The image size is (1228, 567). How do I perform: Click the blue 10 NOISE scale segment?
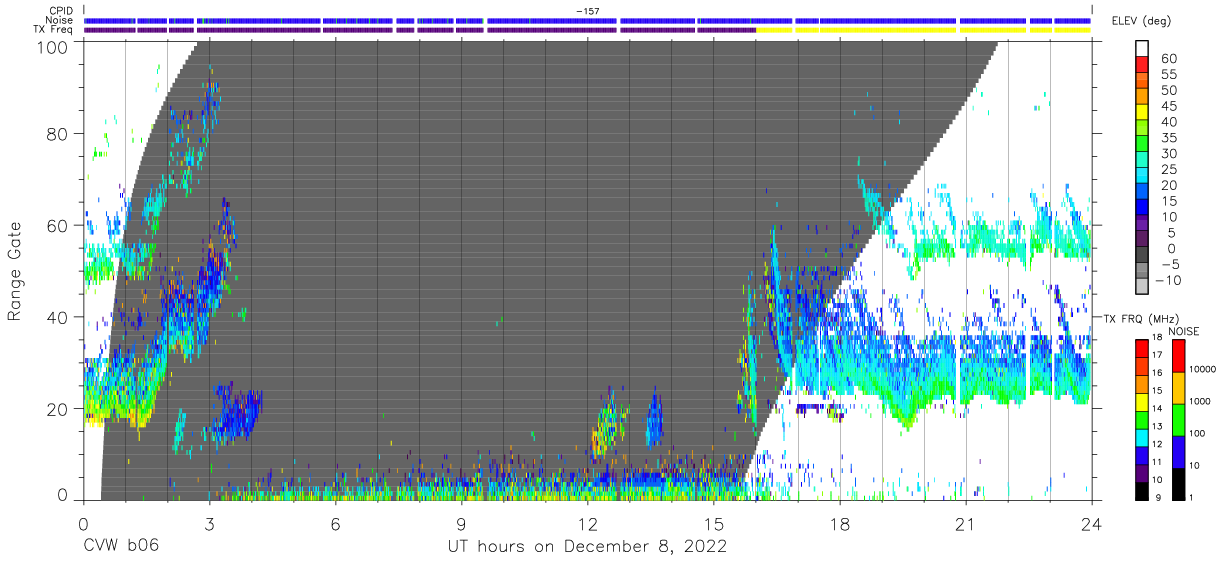pos(1178,451)
